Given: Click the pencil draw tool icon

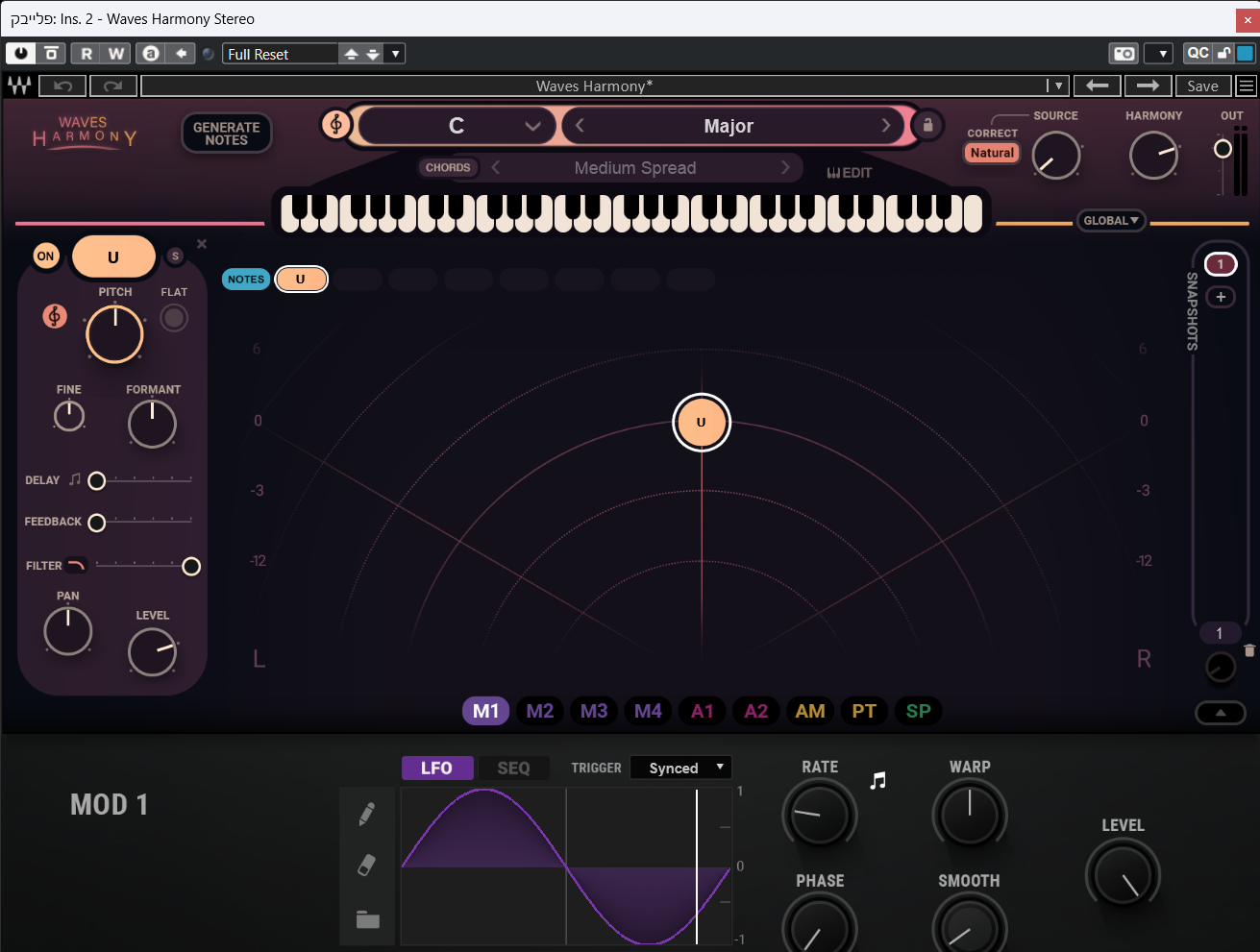Looking at the screenshot, I should pos(366,814).
